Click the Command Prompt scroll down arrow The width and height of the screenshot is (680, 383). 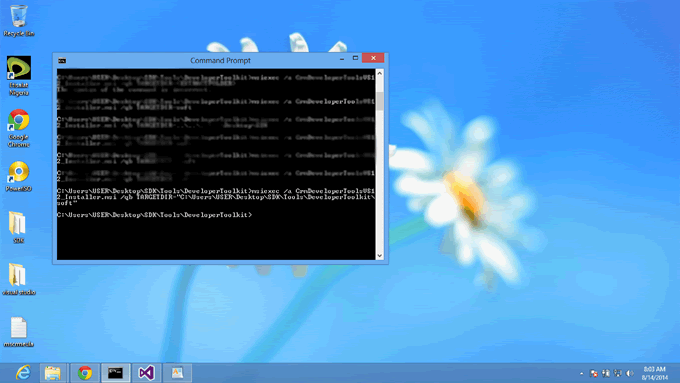point(379,255)
